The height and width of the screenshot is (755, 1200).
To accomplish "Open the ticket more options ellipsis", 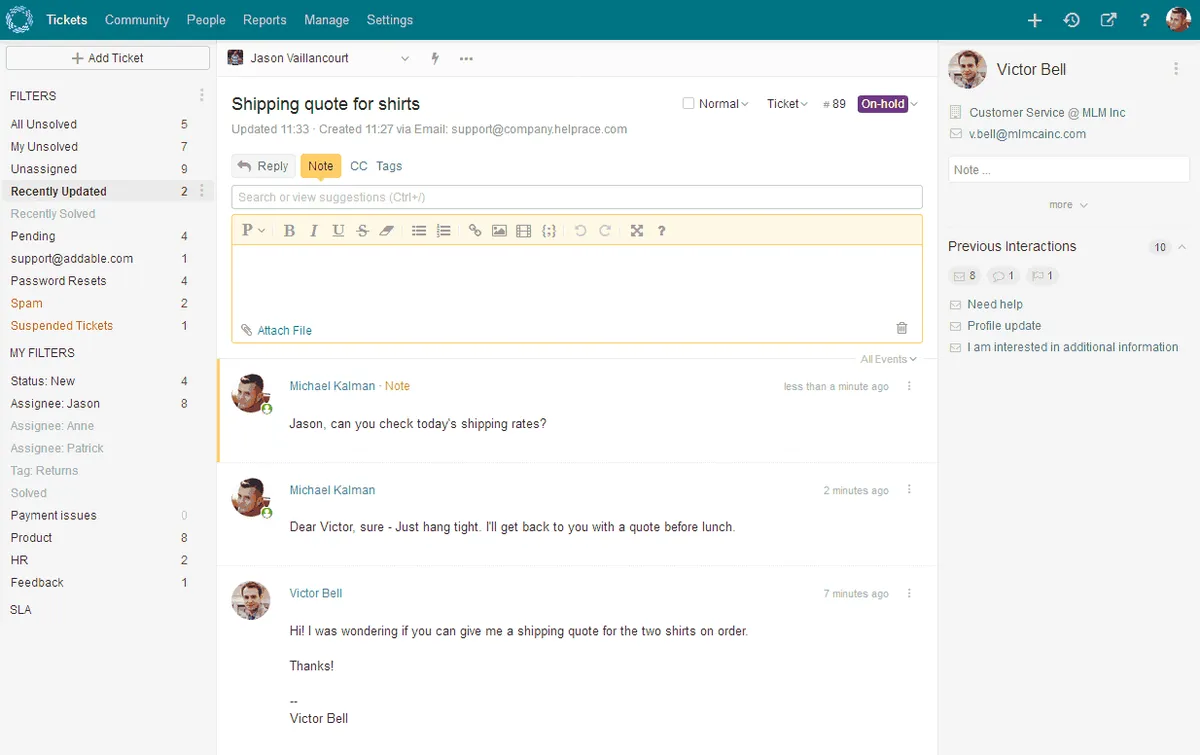I will click(x=466, y=58).
